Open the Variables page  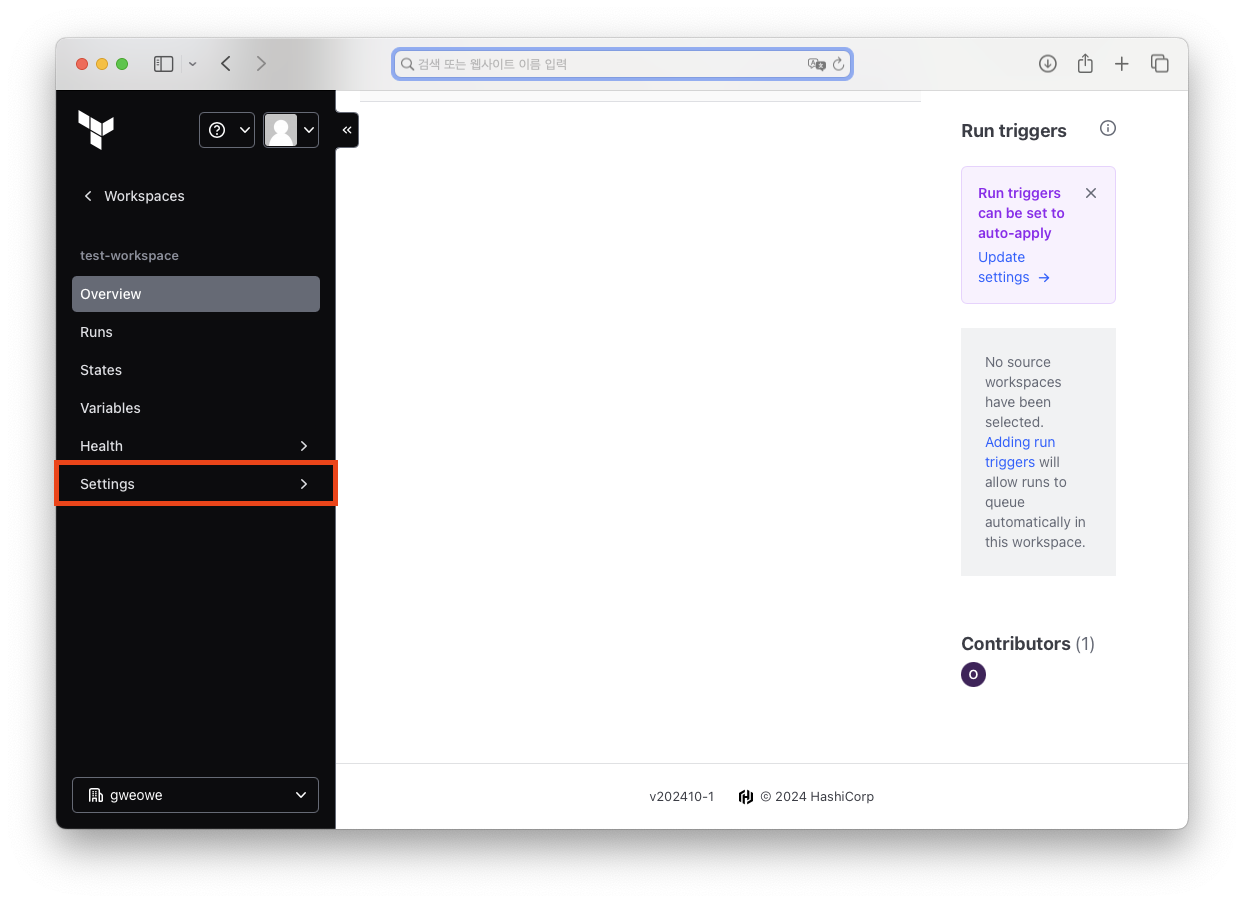point(196,408)
